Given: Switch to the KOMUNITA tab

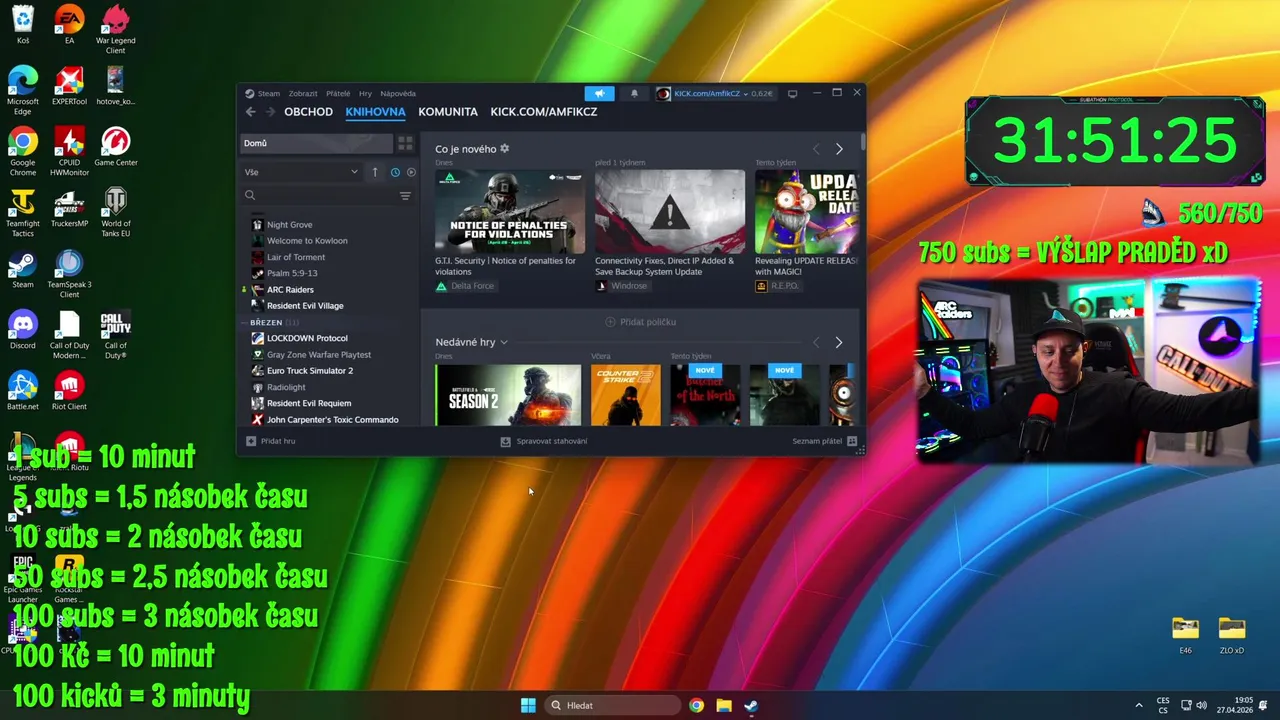Looking at the screenshot, I should [x=448, y=112].
